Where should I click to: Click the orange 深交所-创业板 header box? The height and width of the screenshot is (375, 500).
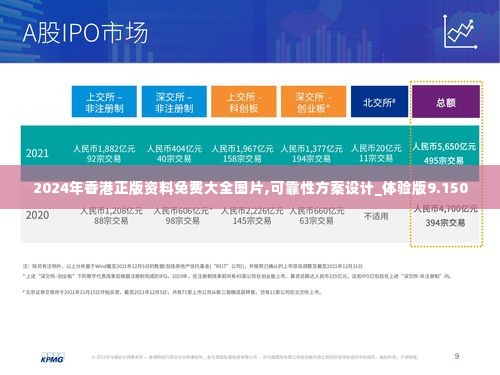(313, 102)
